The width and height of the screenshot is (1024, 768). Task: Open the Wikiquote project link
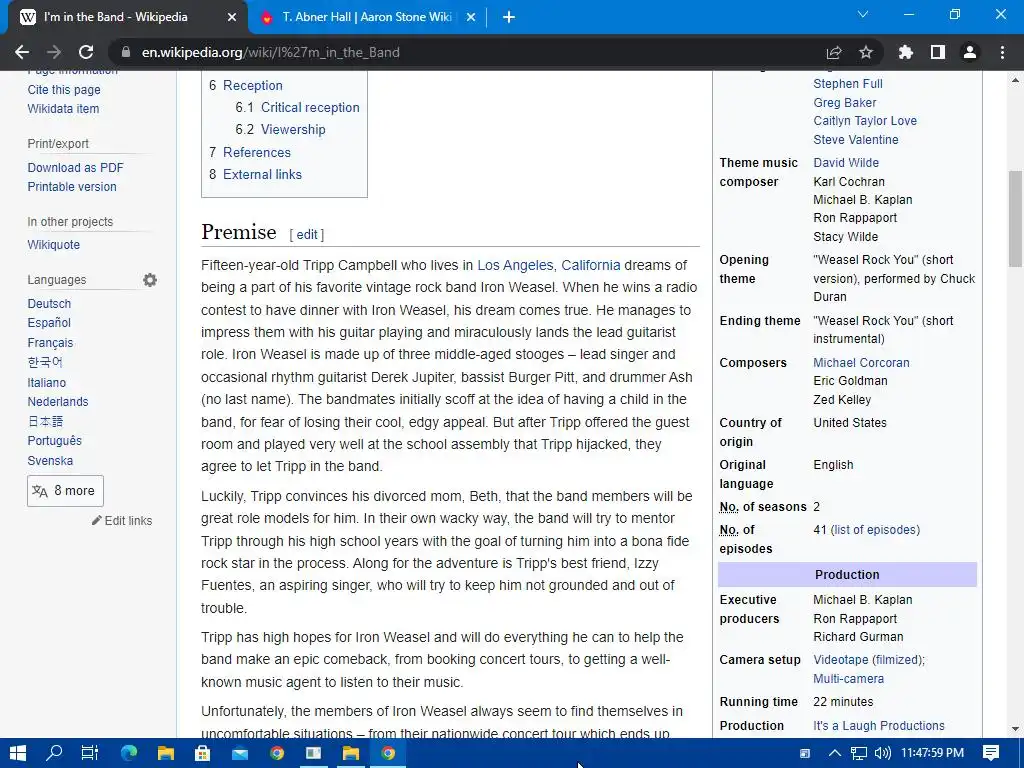54,245
